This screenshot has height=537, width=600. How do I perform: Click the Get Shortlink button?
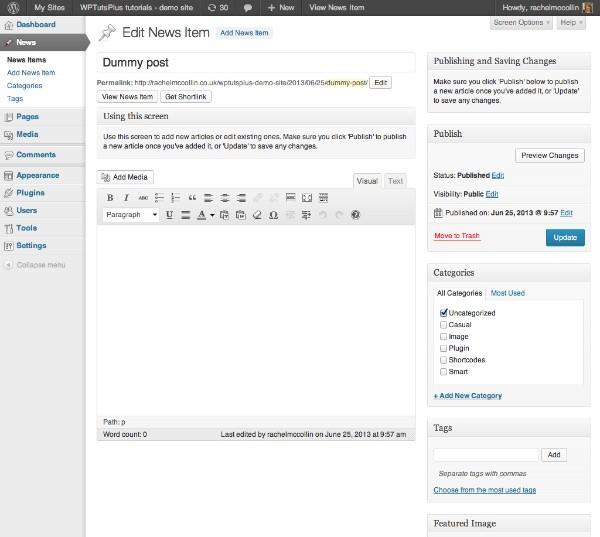pos(186,97)
